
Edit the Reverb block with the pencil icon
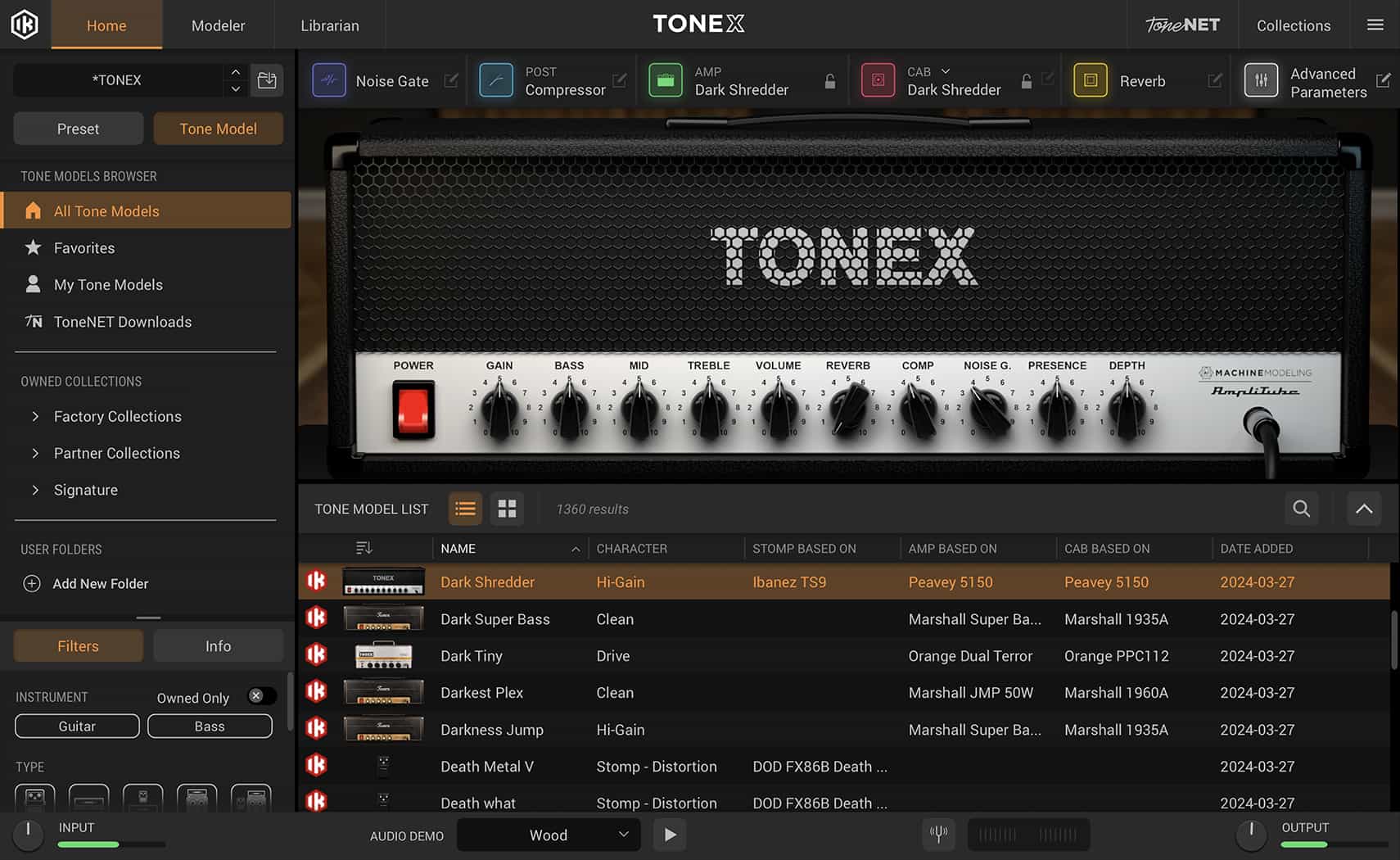tap(1215, 80)
